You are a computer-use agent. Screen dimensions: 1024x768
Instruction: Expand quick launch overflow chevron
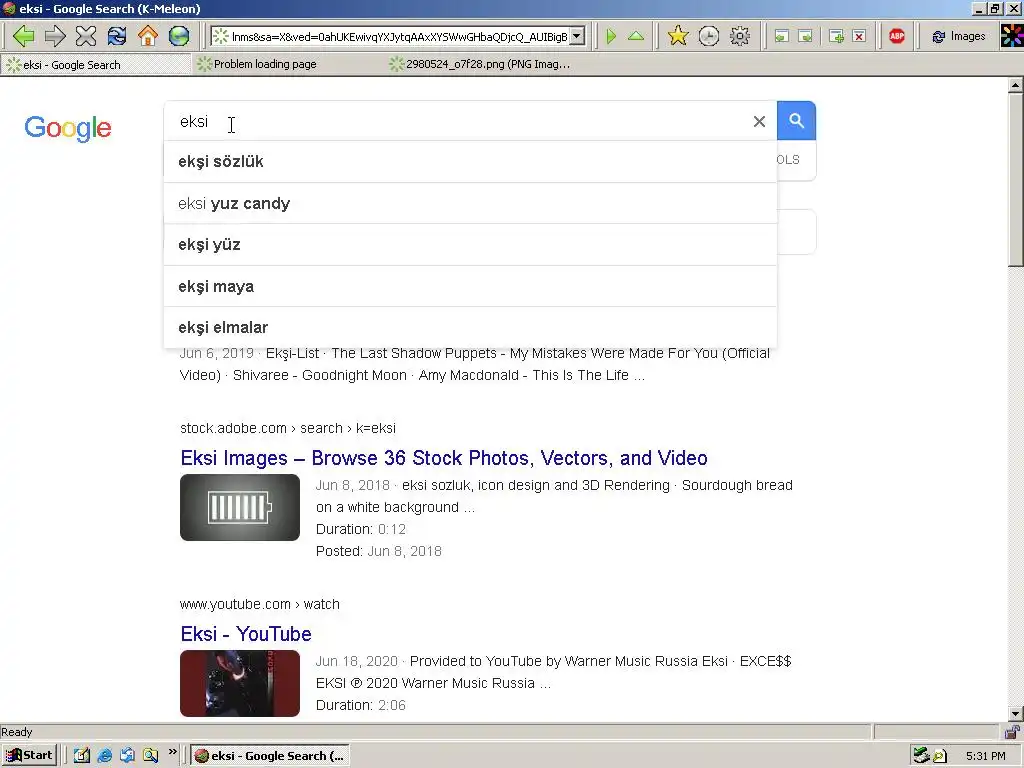click(172, 752)
